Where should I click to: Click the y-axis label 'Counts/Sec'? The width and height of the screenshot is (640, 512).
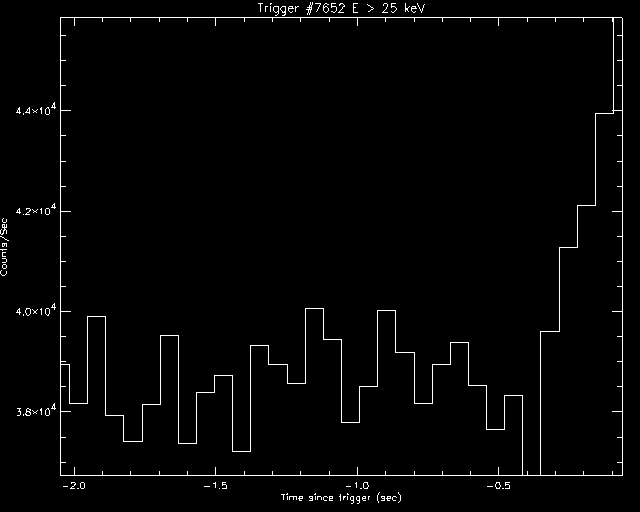4,247
